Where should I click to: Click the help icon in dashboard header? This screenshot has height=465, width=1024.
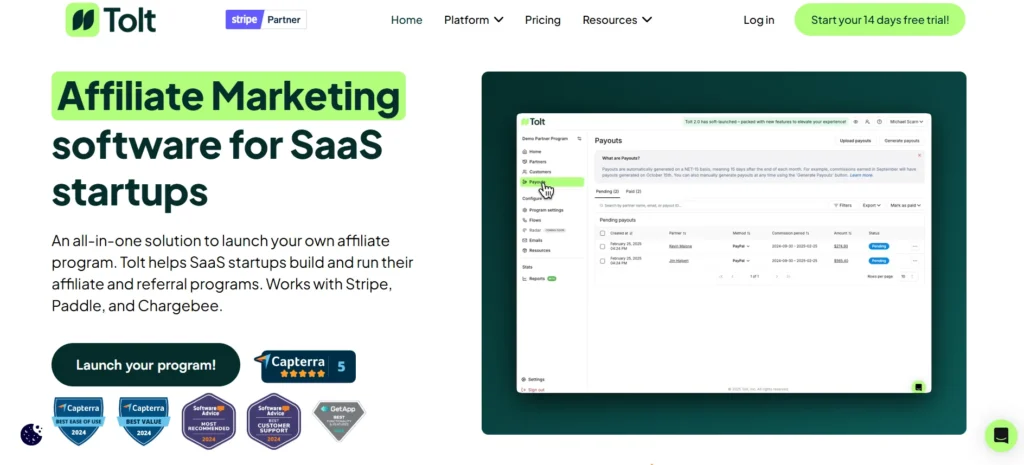pyautogui.click(x=879, y=121)
